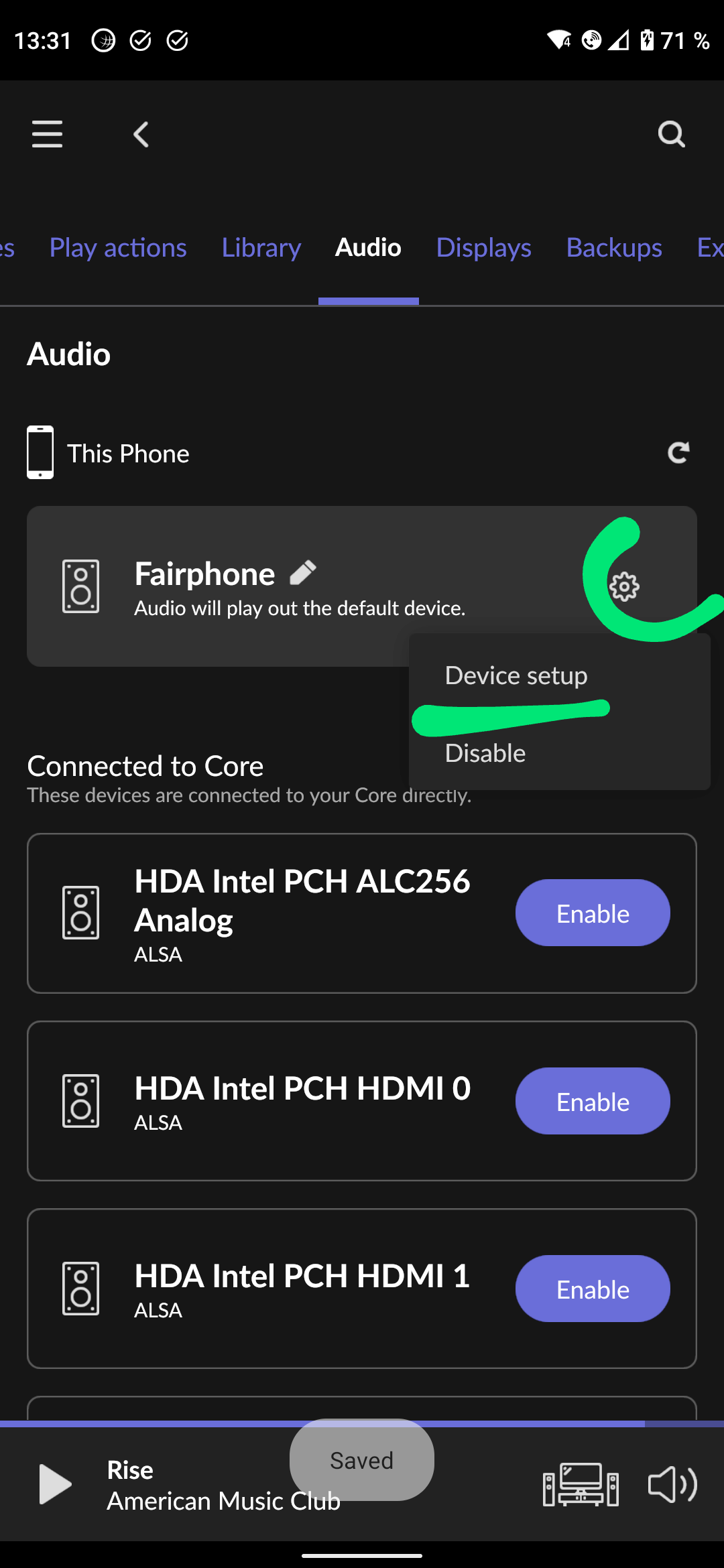Screen dimensions: 724x1568
Task: Enable HDA Intel PCH HDMI 1
Action: (x=593, y=1289)
